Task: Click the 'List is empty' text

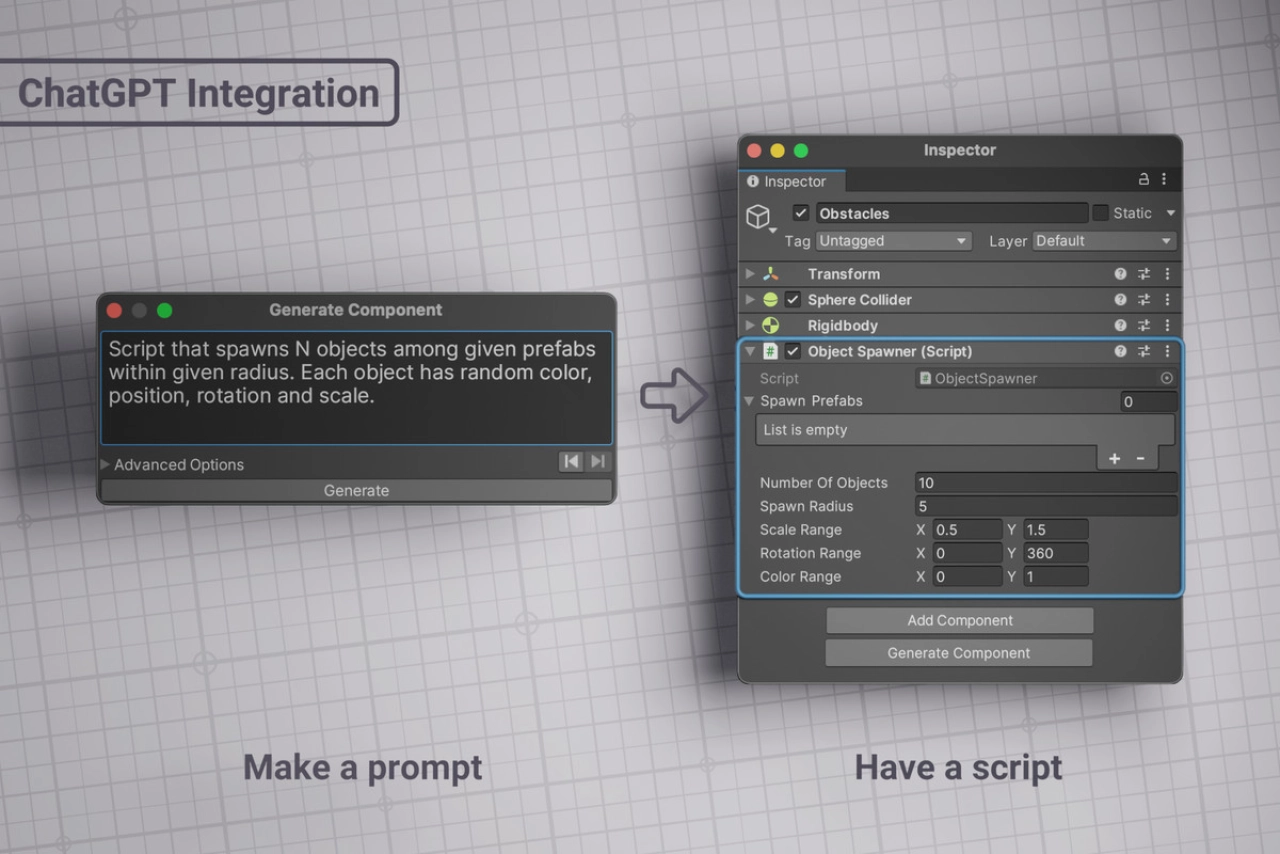Action: click(805, 430)
